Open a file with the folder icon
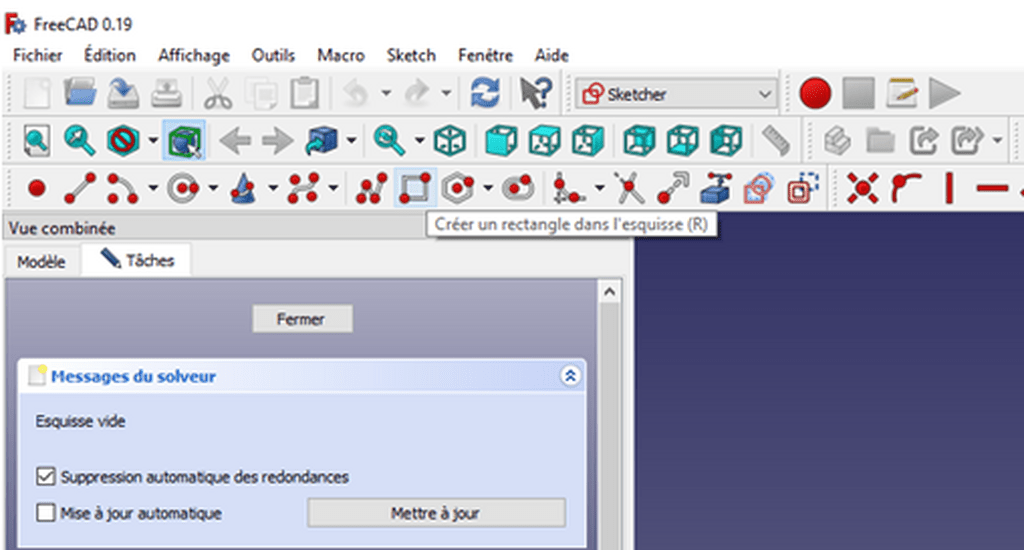 [80, 92]
